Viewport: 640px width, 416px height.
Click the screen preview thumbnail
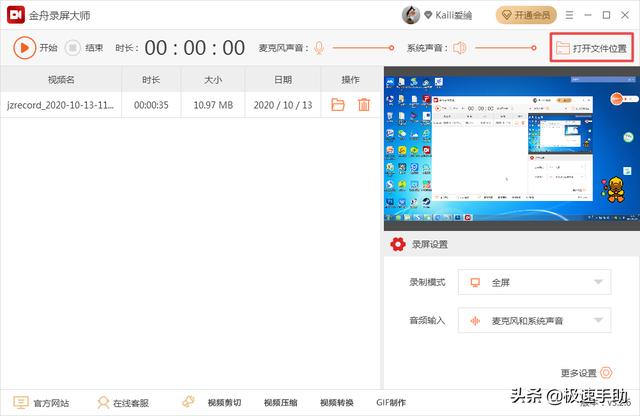[x=512, y=149]
